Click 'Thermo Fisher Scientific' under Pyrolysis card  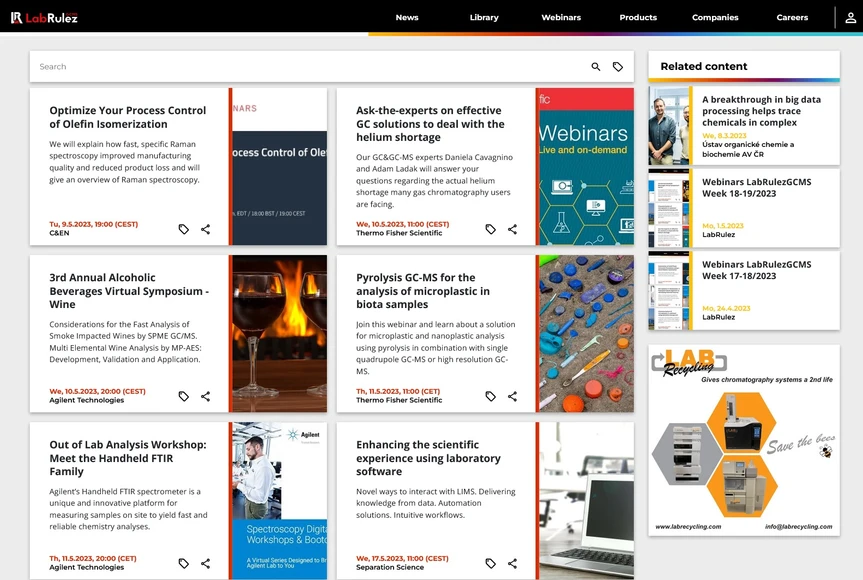[x=399, y=400]
